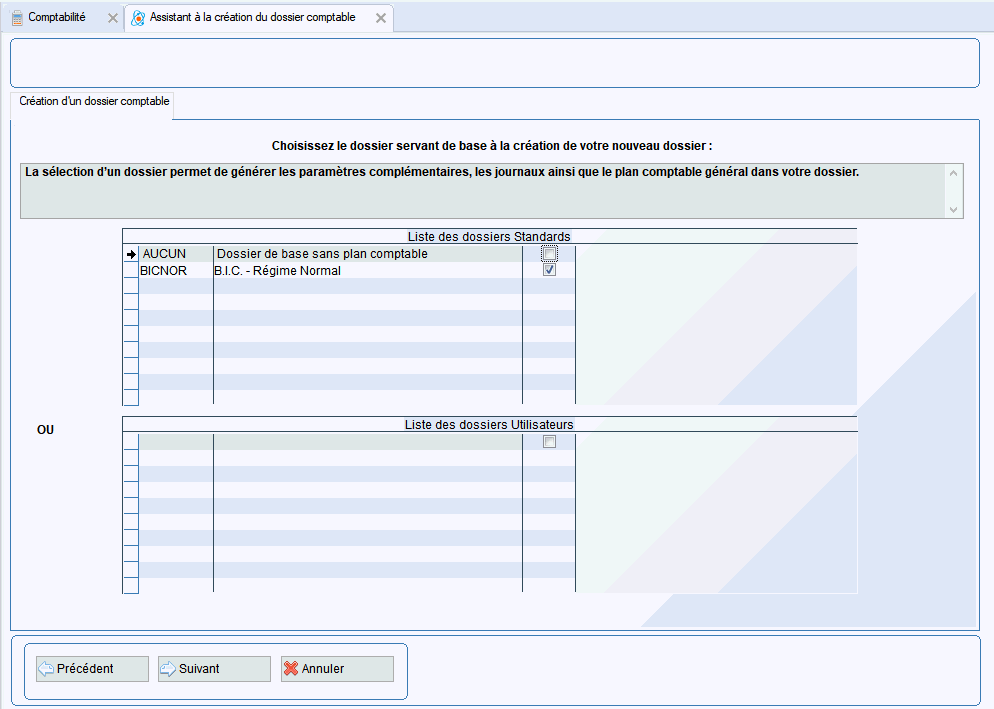Click the back arrow icon on Précédent
The height and width of the screenshot is (709, 994).
[46, 669]
